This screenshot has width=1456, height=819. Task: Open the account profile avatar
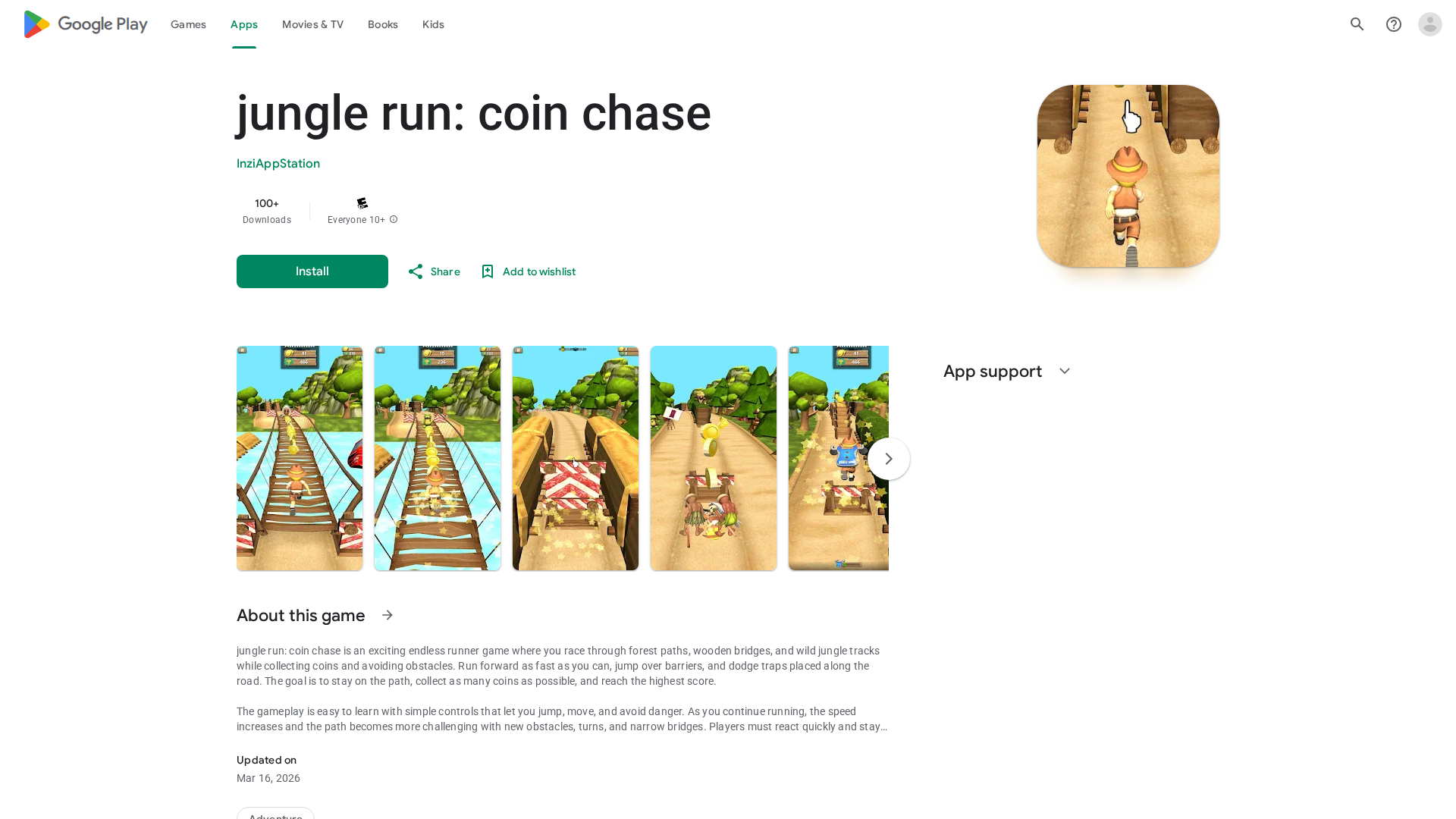[x=1429, y=24]
